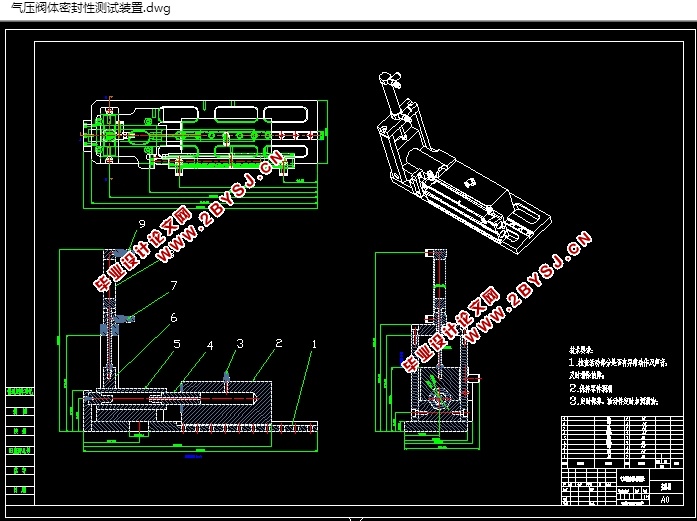Click technical requirement note number 2
Screen dimensions: 697x521
[591, 388]
